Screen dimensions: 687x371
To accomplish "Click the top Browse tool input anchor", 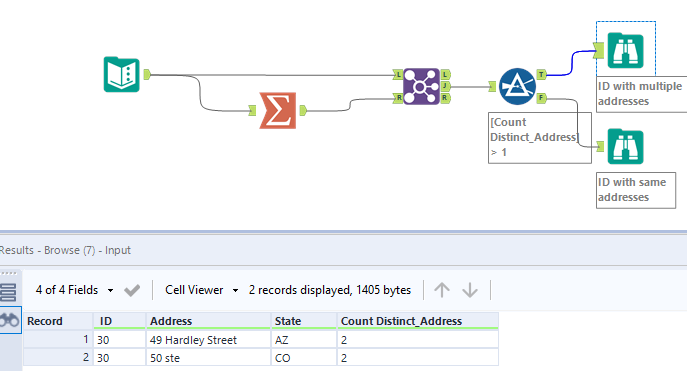I will (599, 50).
